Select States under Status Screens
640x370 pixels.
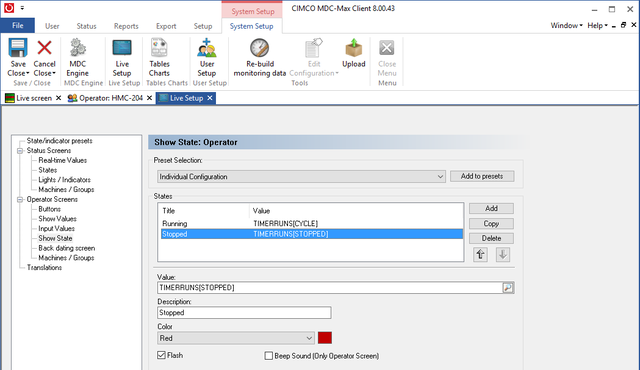[48, 170]
